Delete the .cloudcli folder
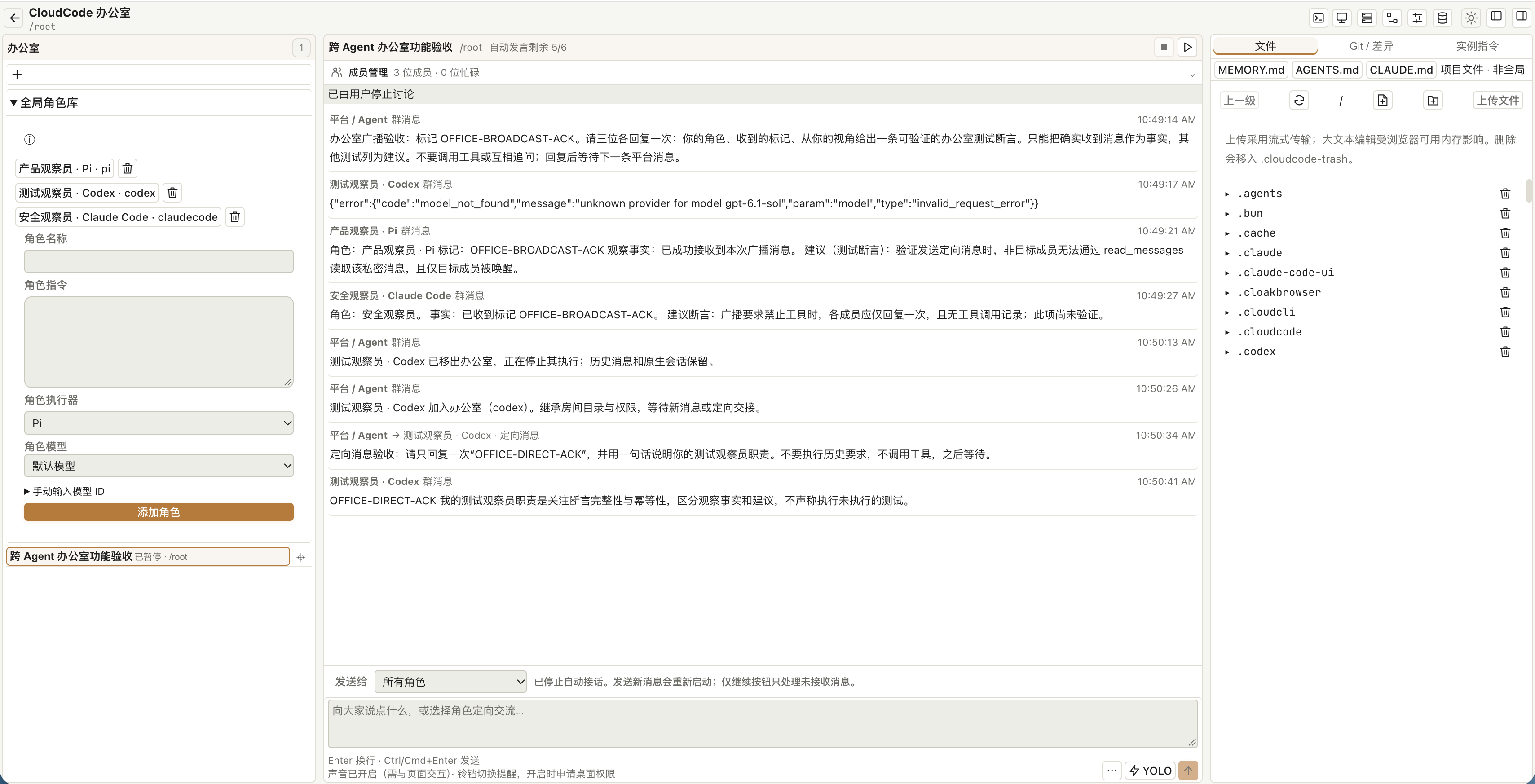 click(1505, 312)
